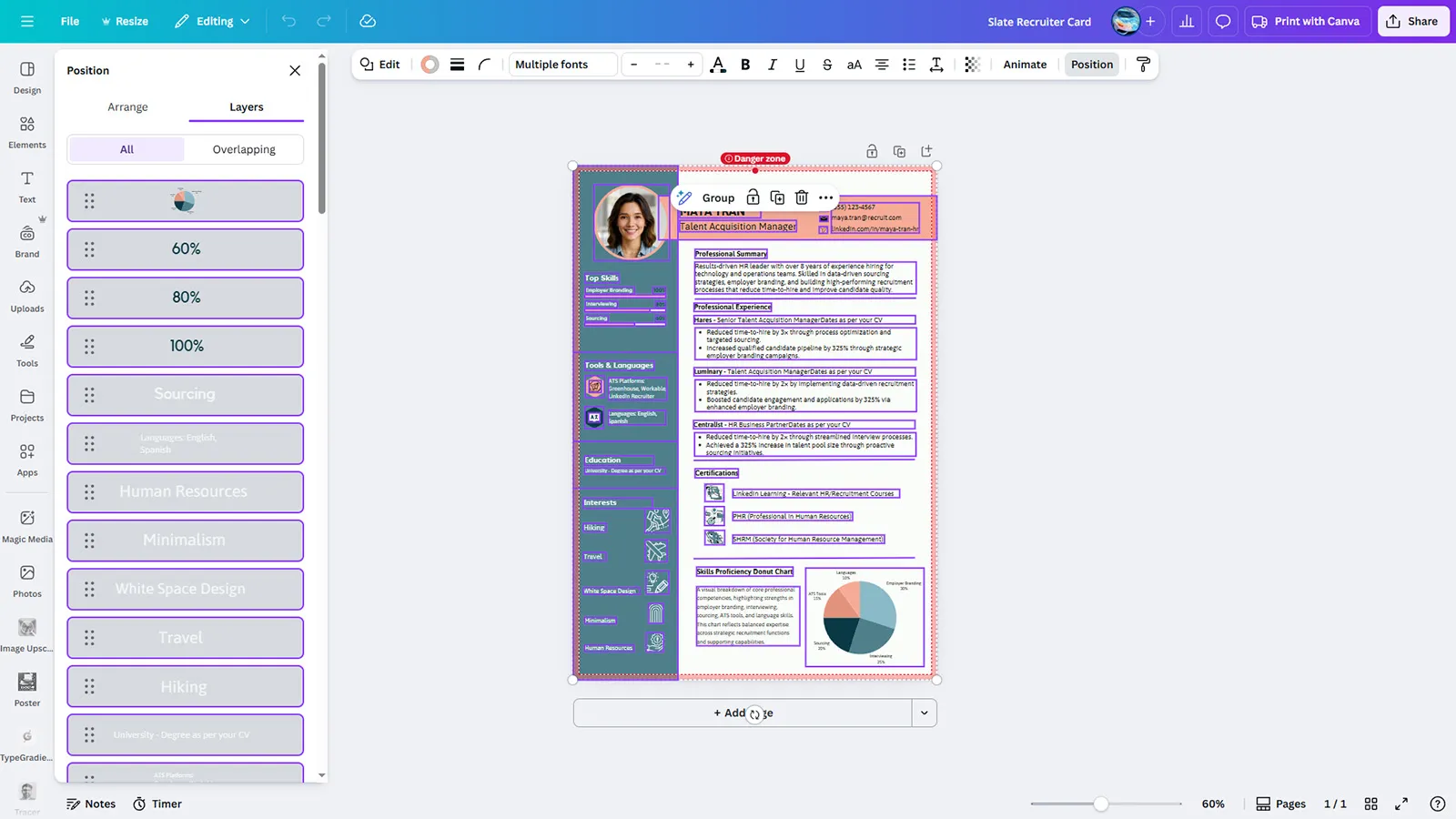Click the Share button
This screenshot has width=1456, height=819.
tap(1412, 21)
